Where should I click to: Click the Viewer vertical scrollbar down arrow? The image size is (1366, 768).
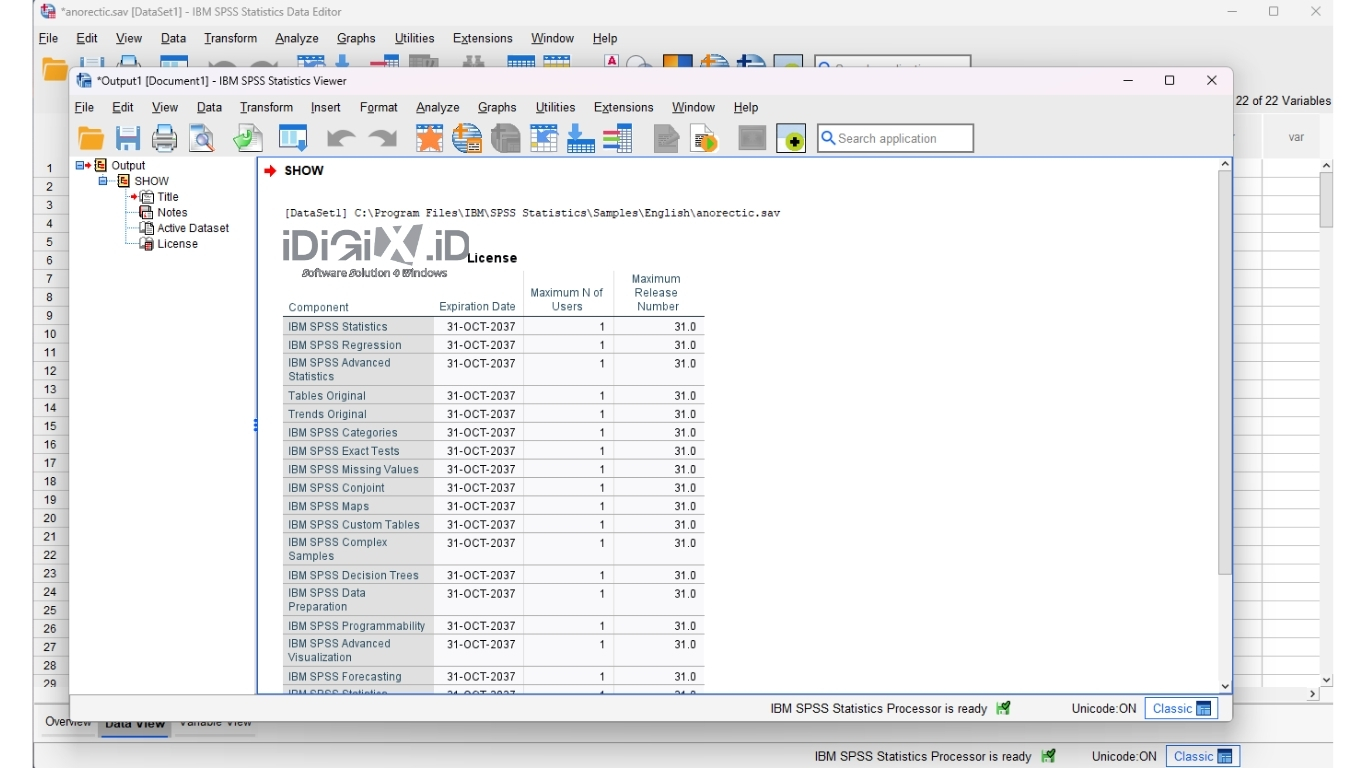click(x=1225, y=686)
